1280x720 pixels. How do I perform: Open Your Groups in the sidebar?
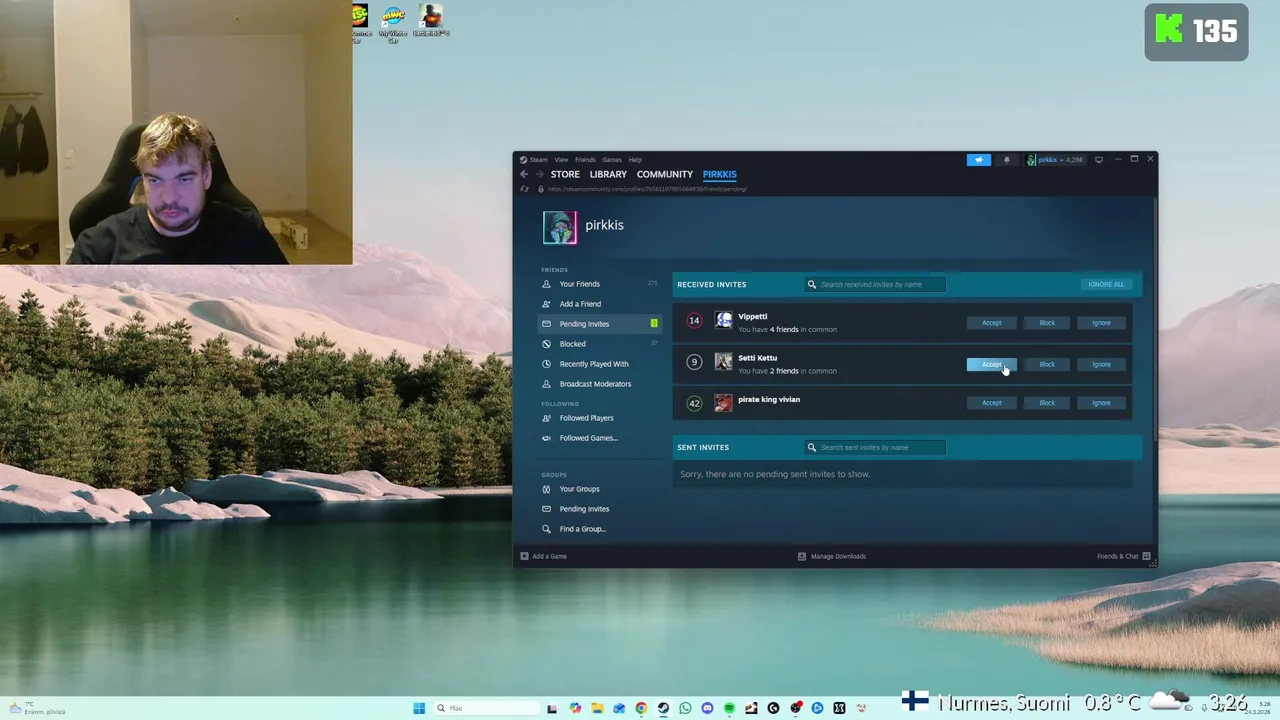(x=600, y=489)
